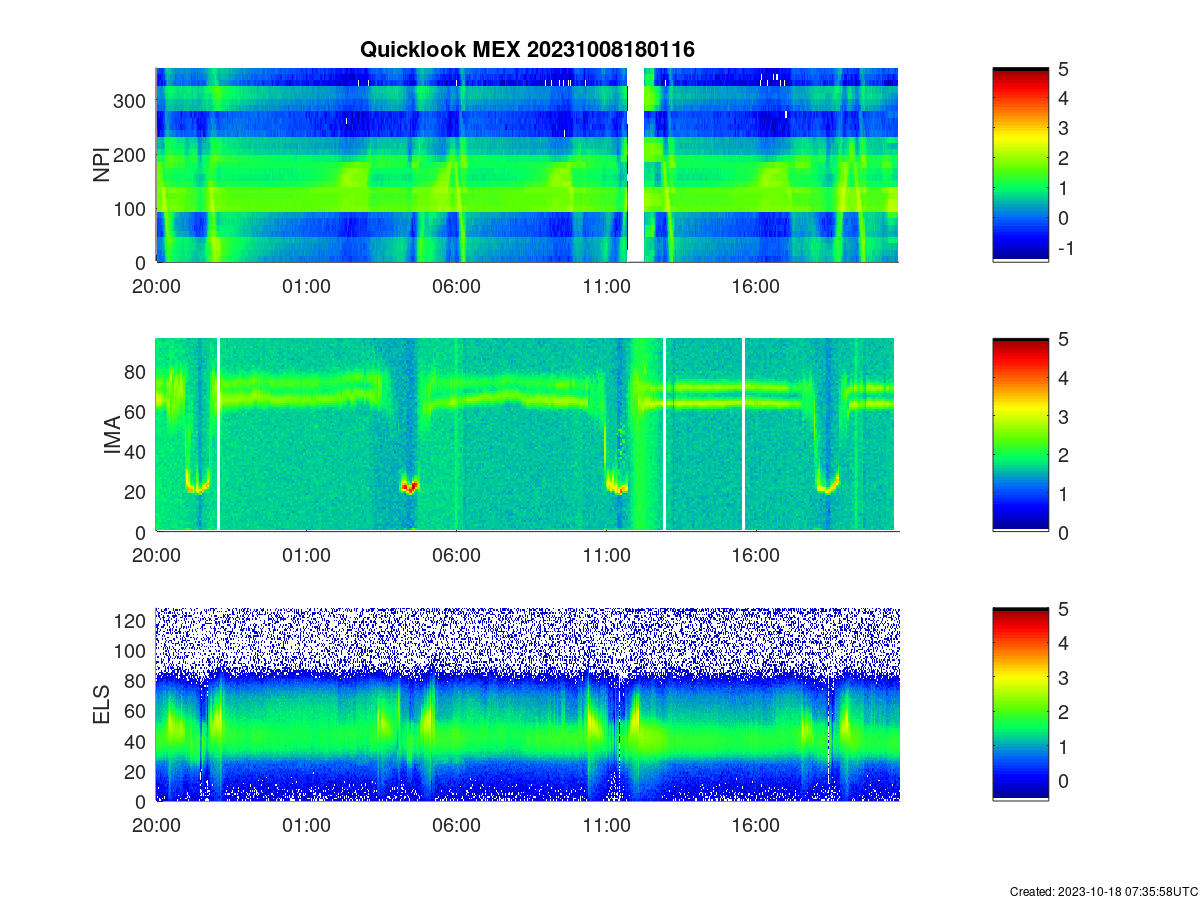The image size is (1200, 900).
Task: Click the 01:00 tick under ELS panel
Action: point(306,826)
